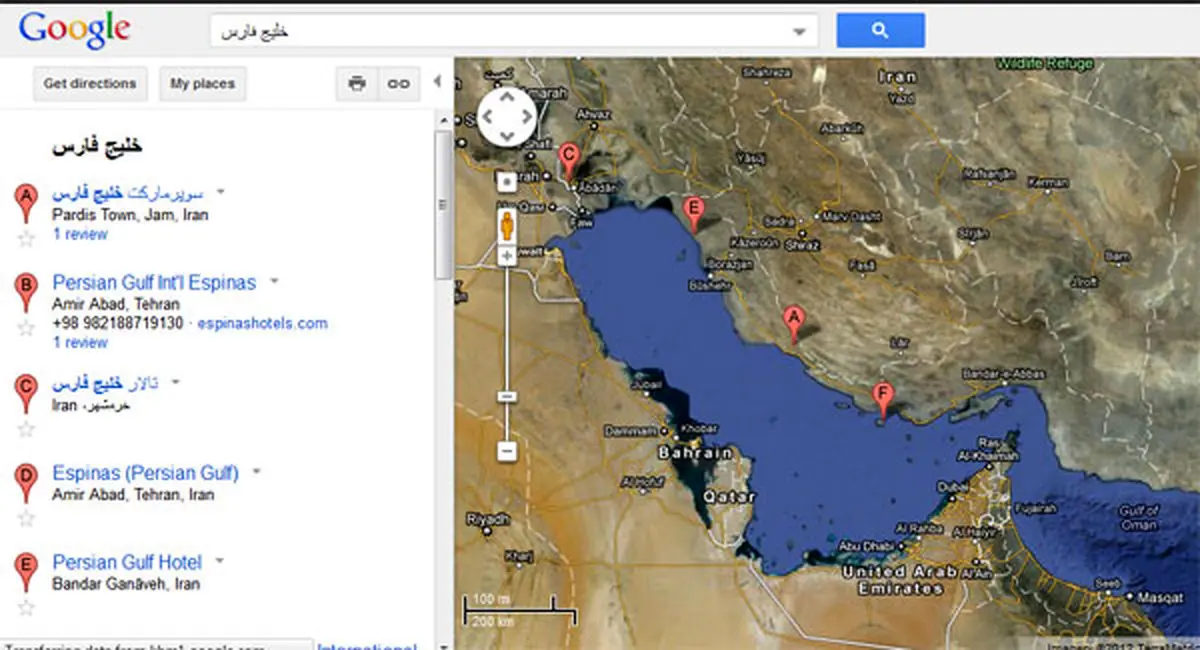Expand options arrow beside Persian Gulf Hotel
This screenshot has height=650, width=1200.
coord(219,561)
